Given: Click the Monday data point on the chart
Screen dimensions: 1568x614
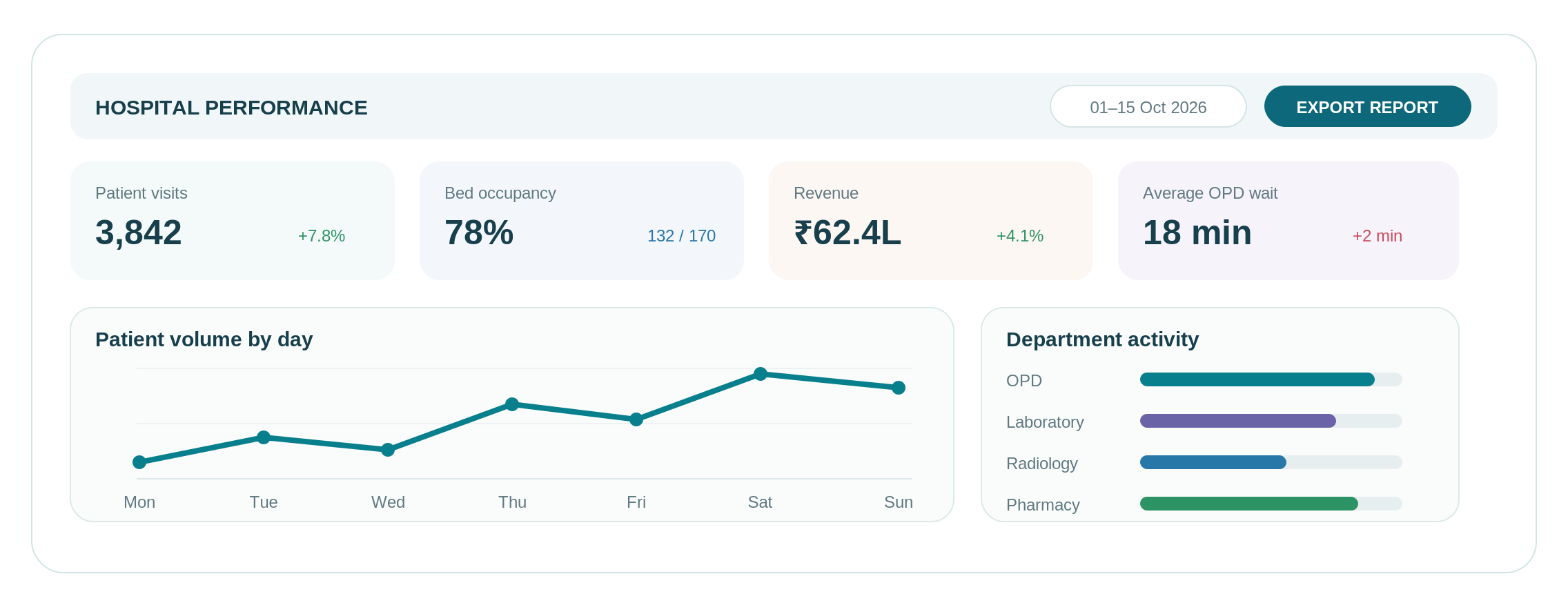Looking at the screenshot, I should click(x=139, y=462).
